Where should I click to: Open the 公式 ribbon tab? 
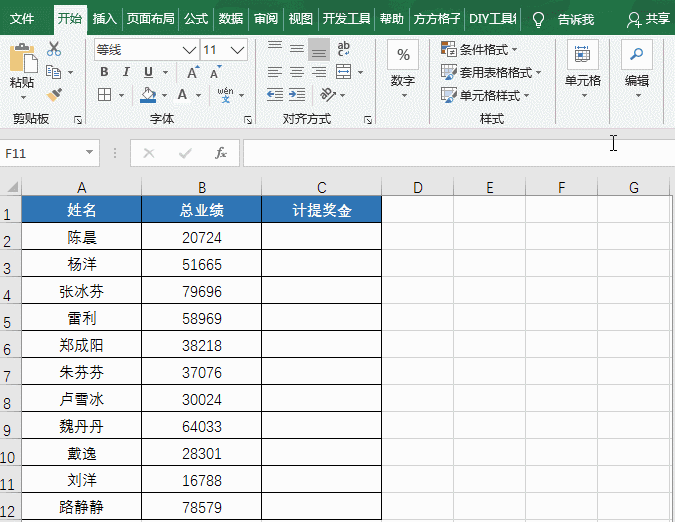click(x=196, y=18)
